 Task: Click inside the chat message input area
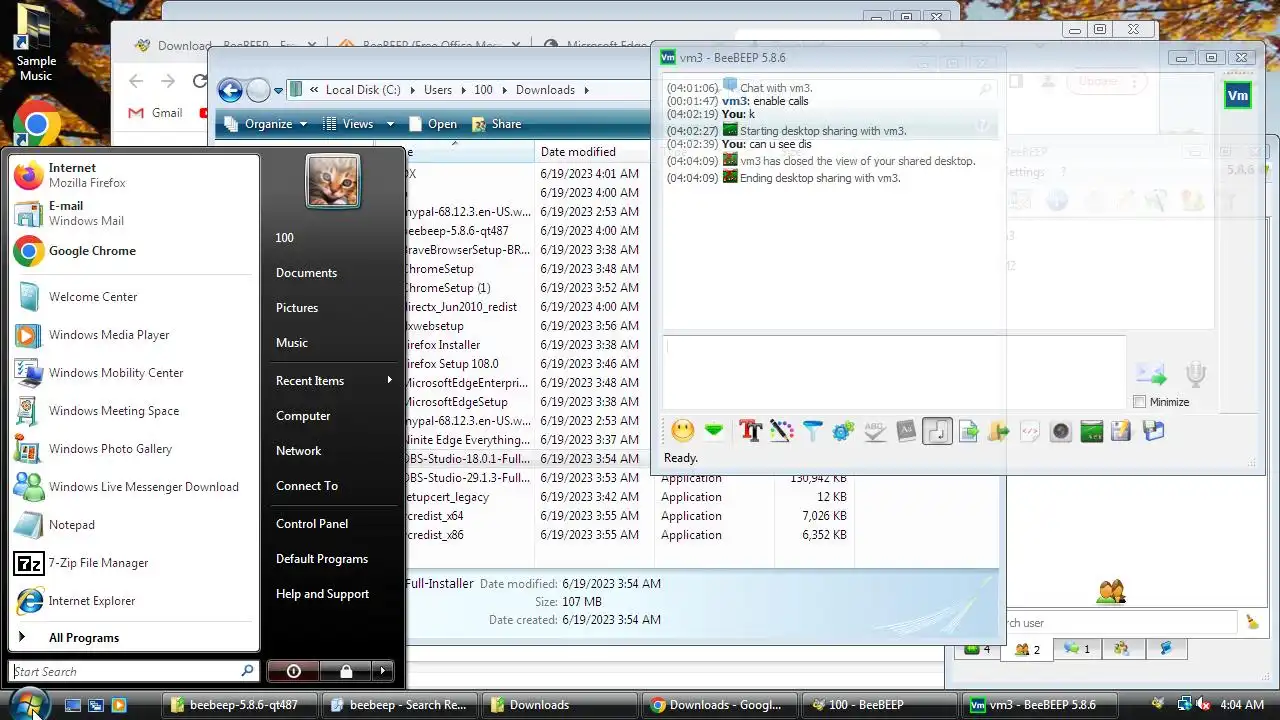pyautogui.click(x=895, y=371)
